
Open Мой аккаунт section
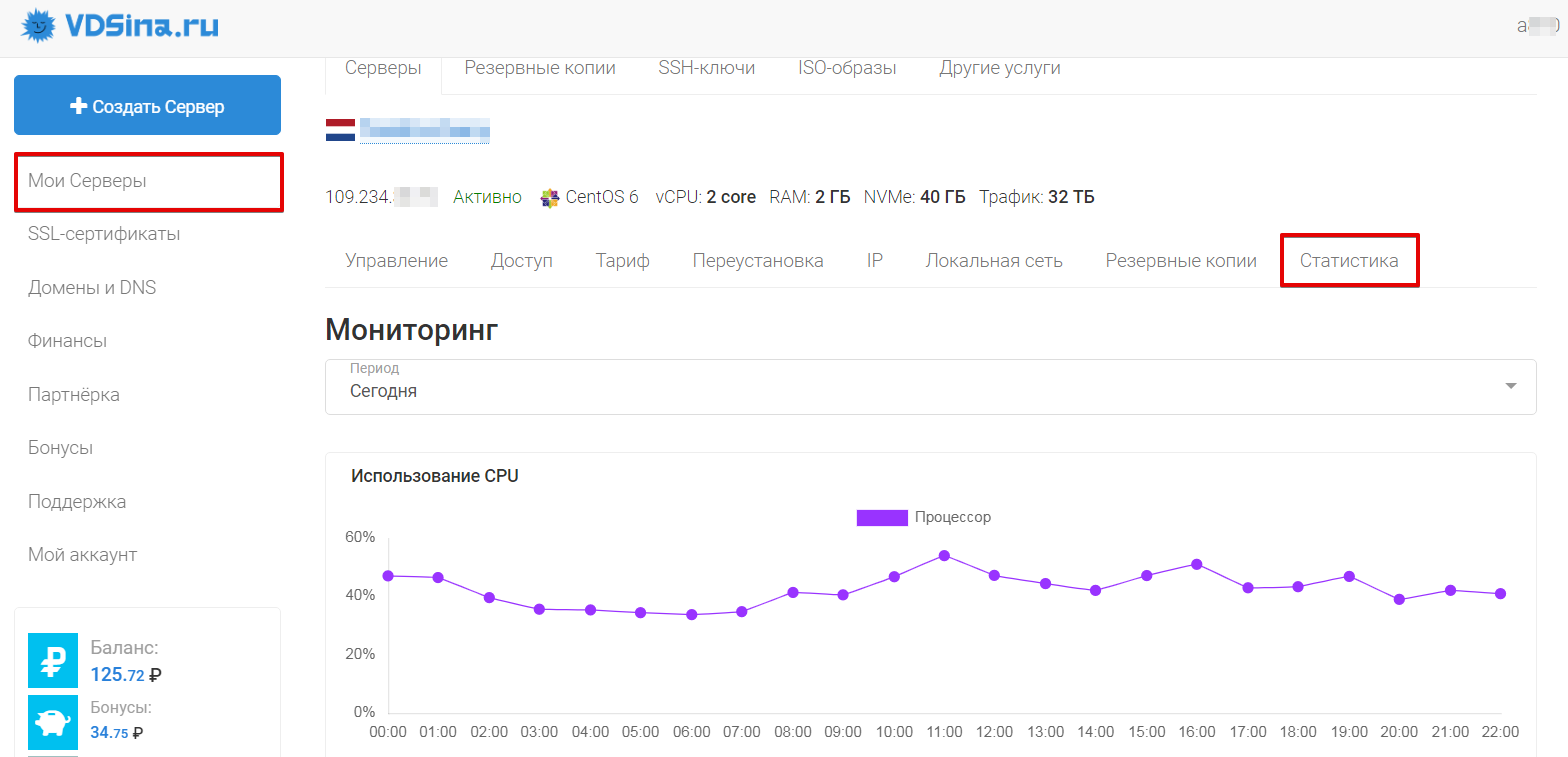tap(82, 555)
